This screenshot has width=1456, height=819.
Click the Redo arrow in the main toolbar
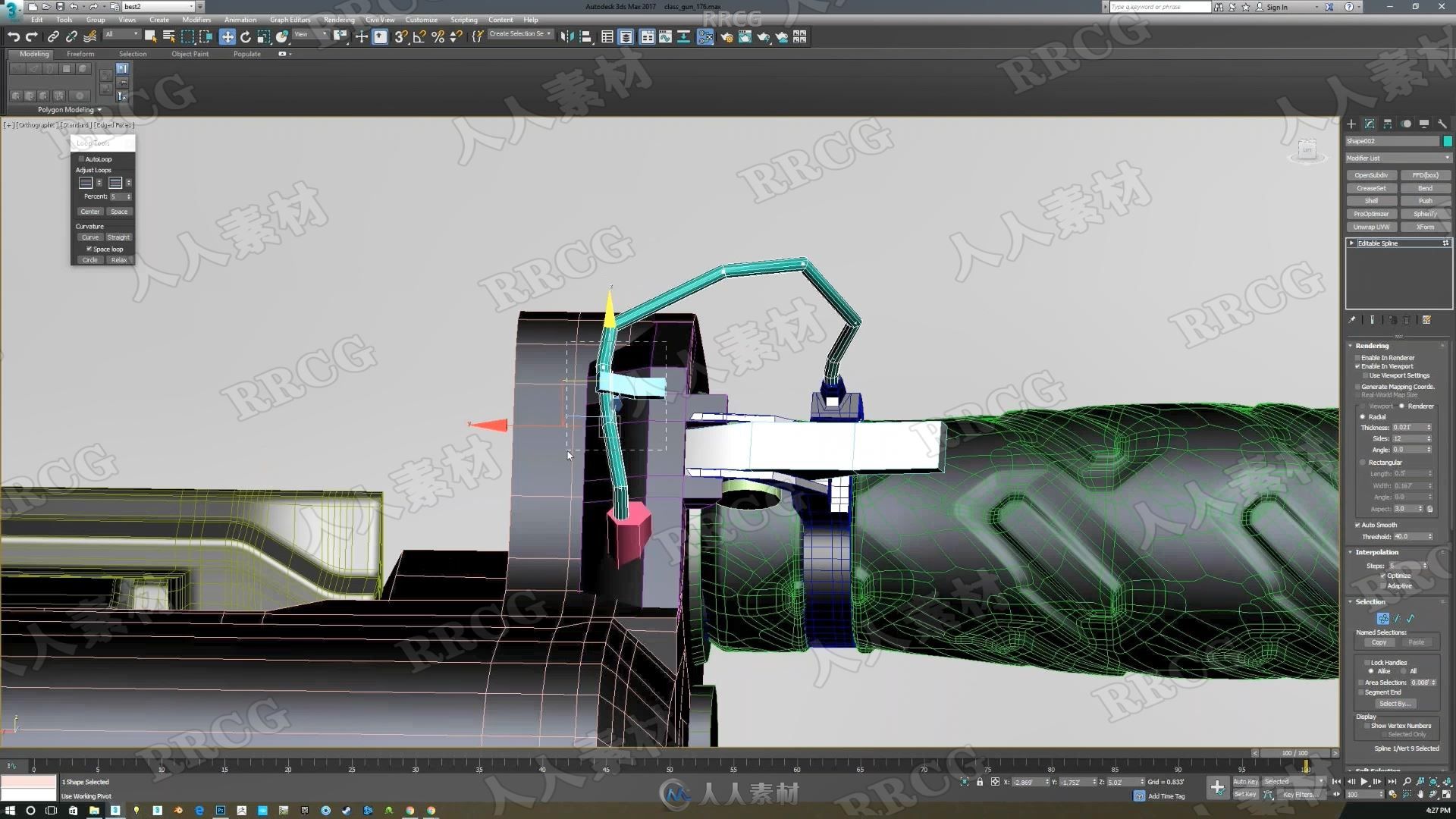click(x=31, y=36)
